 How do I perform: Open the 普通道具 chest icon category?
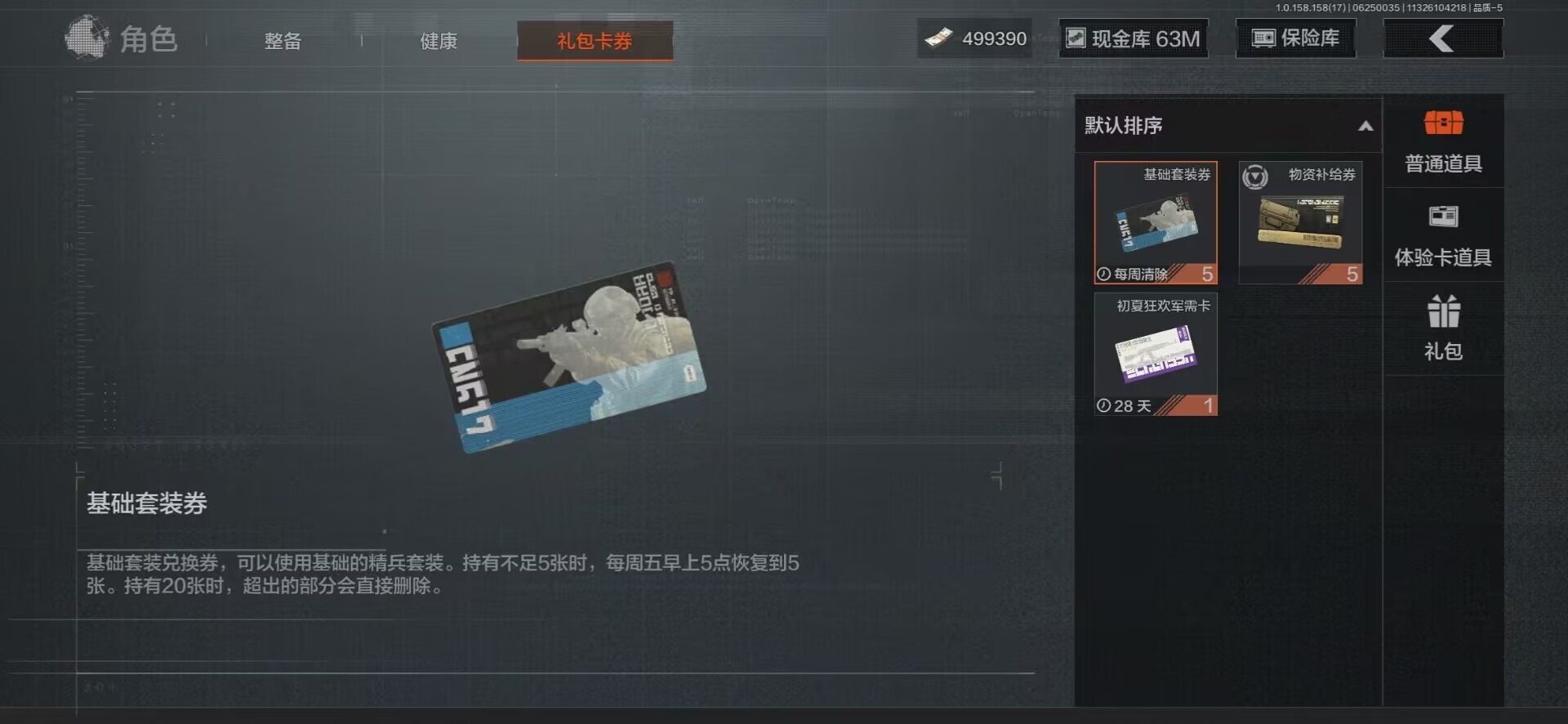(x=1443, y=123)
